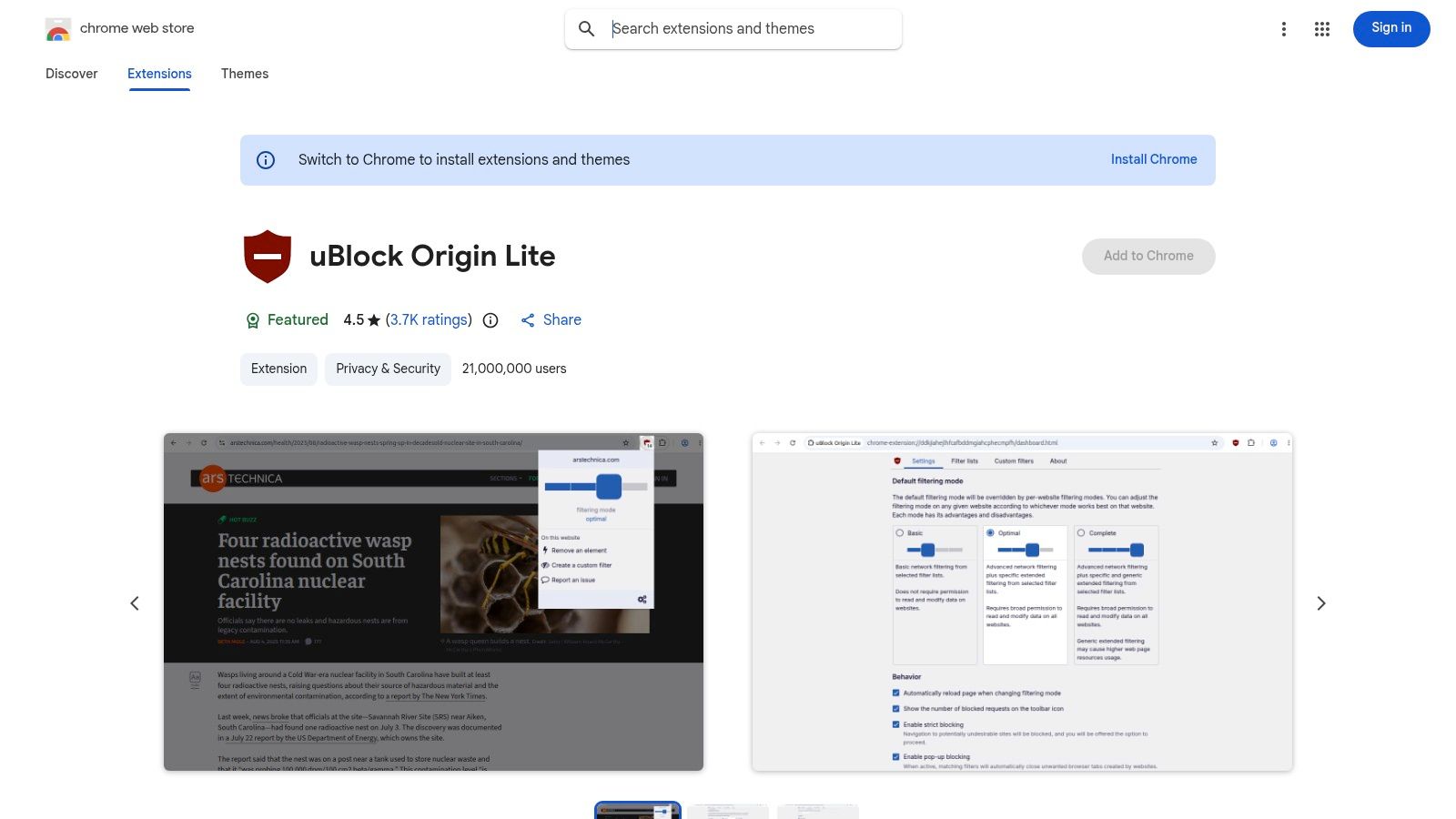
Task: Open the Extensions tab
Action: pos(159,74)
